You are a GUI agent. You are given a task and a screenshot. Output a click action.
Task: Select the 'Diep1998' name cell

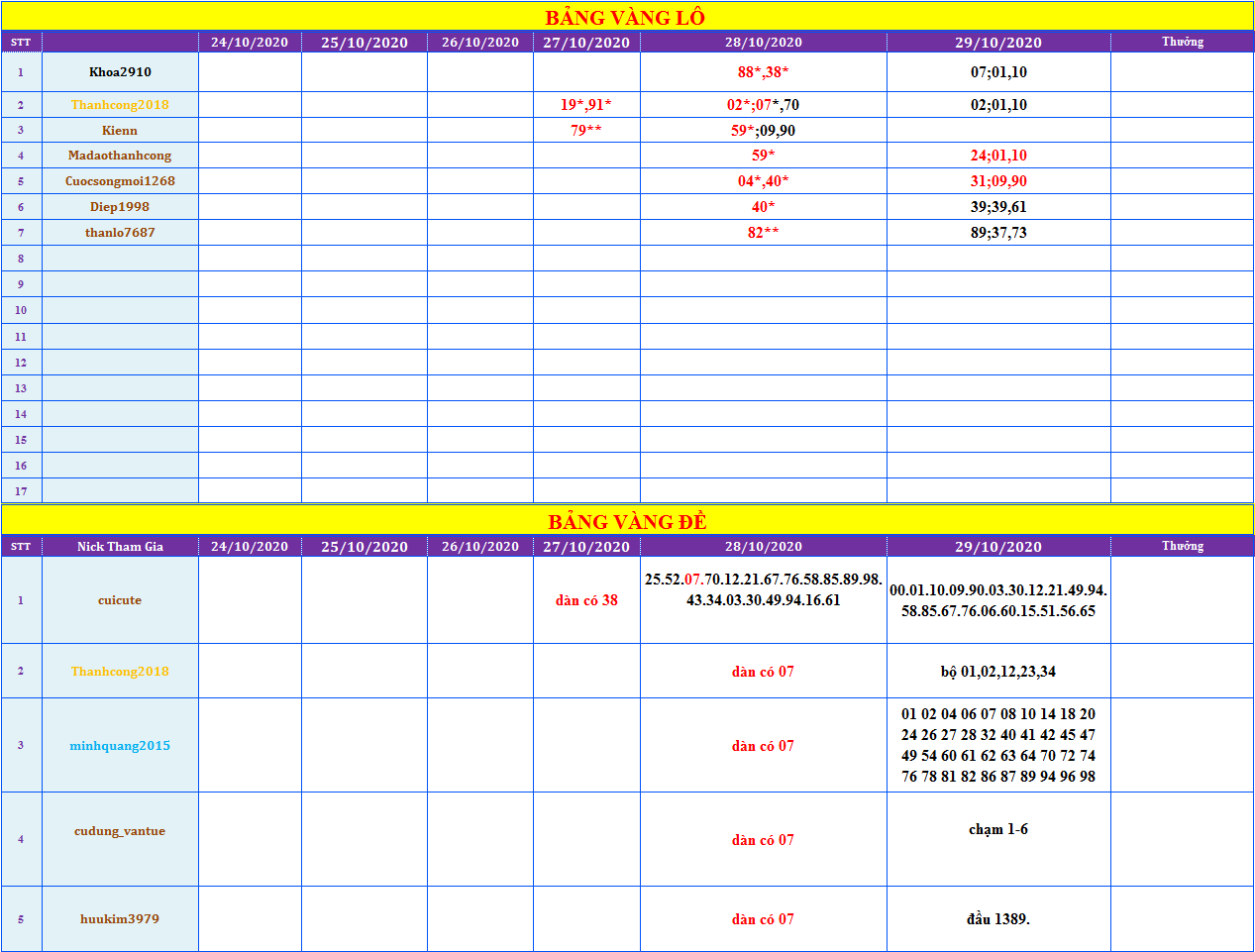click(120, 207)
